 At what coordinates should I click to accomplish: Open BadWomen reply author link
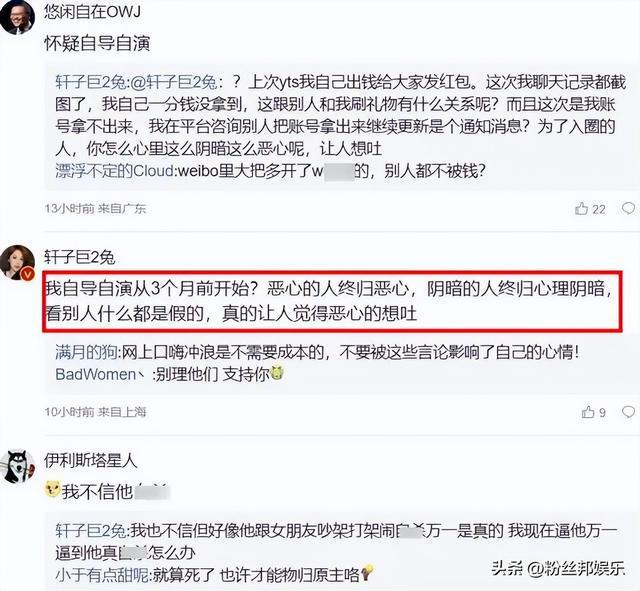[101, 374]
